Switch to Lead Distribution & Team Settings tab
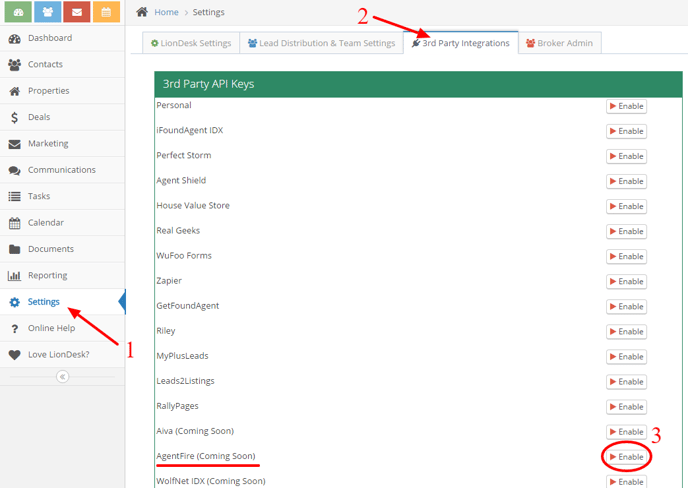This screenshot has width=688, height=488. click(321, 43)
